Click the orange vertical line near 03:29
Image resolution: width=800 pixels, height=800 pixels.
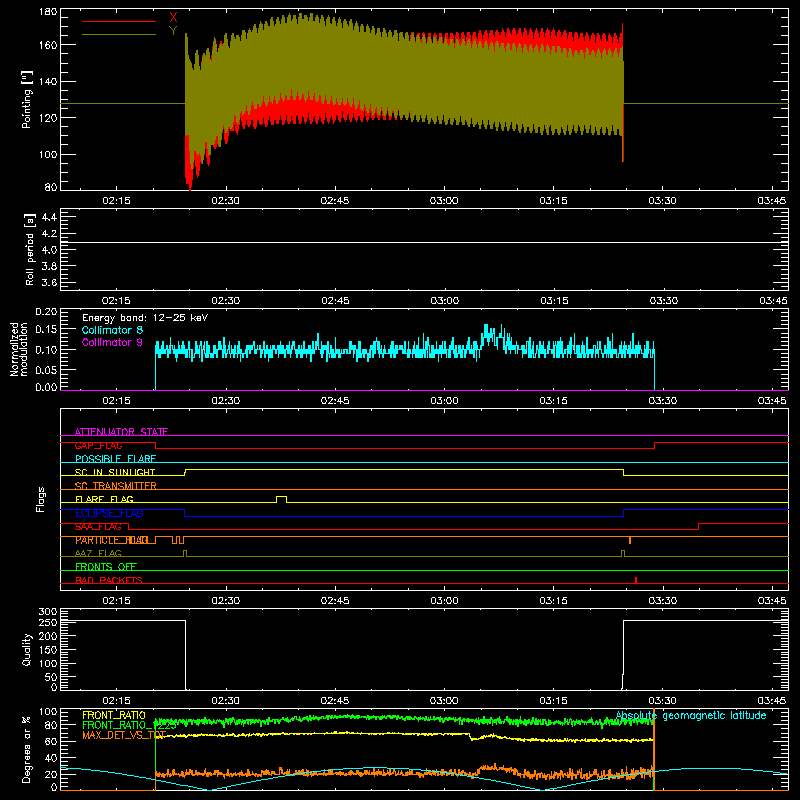pyautogui.click(x=654, y=750)
